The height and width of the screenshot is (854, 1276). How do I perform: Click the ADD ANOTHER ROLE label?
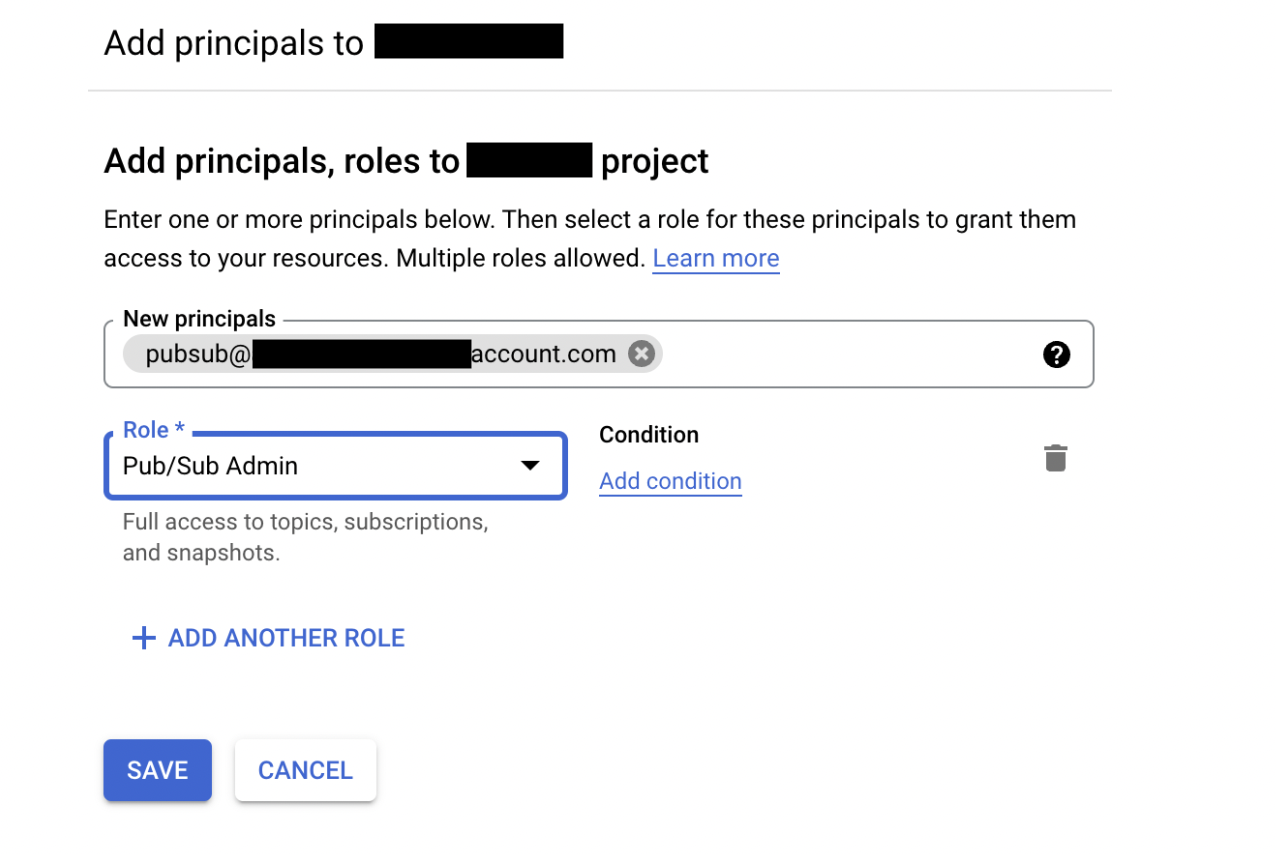(286, 638)
